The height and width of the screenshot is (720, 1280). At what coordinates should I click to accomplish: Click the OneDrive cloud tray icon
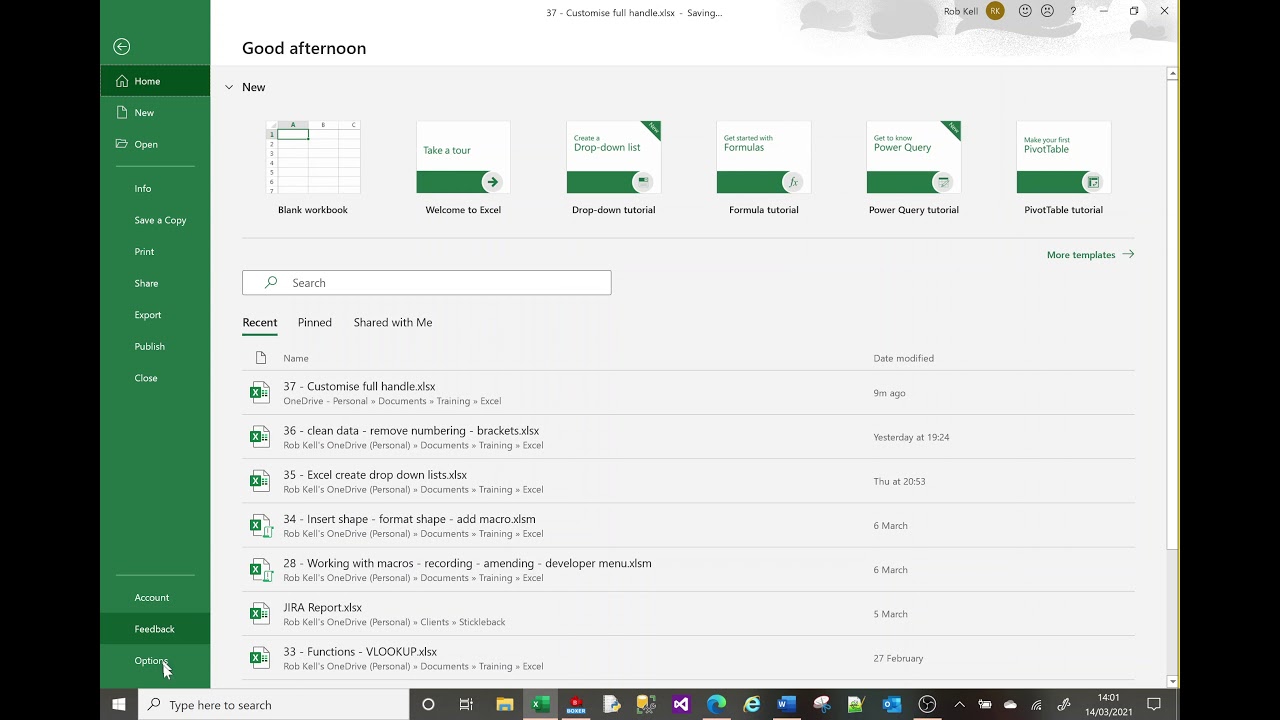1010,704
